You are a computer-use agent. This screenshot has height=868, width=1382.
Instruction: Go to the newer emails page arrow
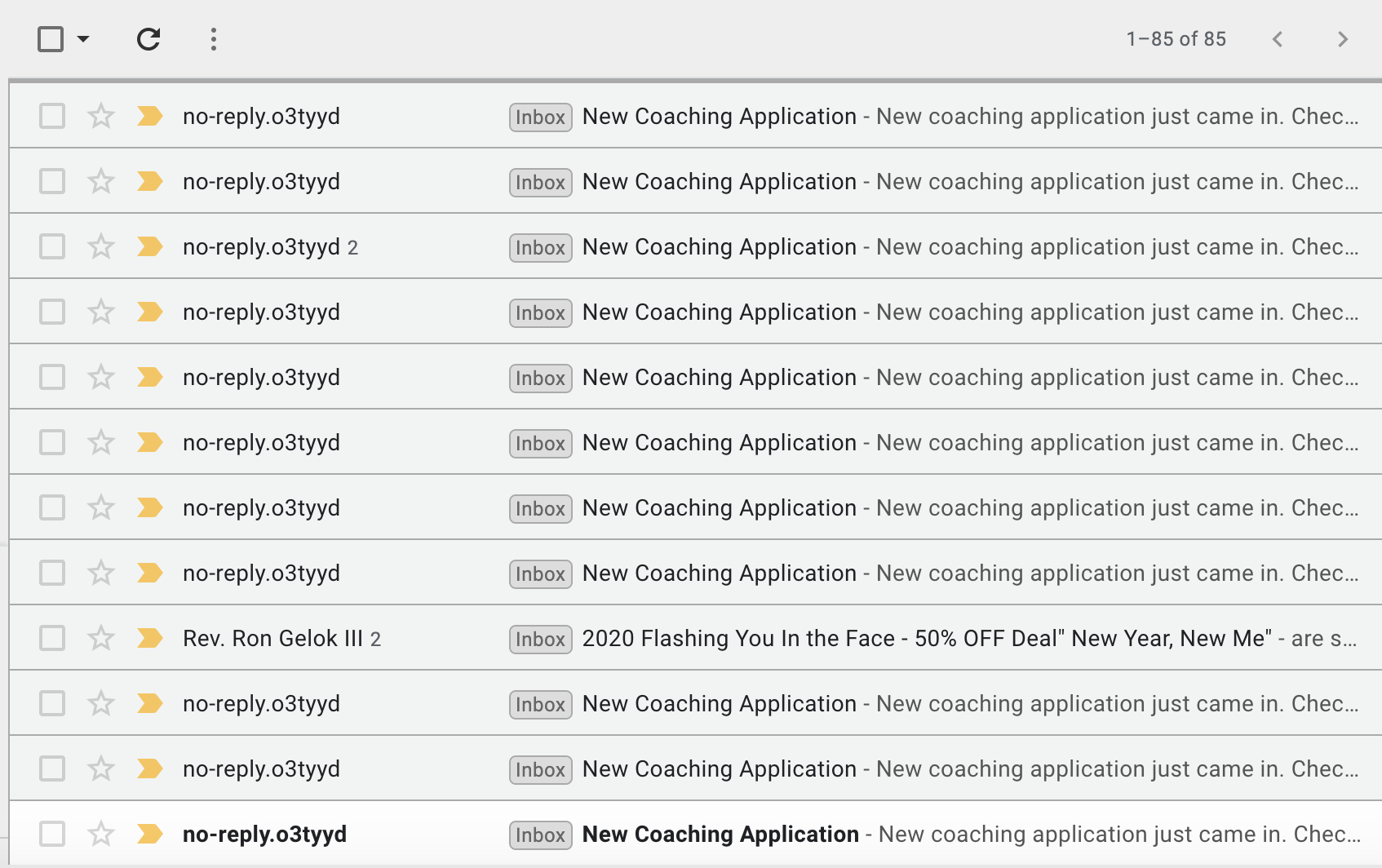click(1278, 39)
